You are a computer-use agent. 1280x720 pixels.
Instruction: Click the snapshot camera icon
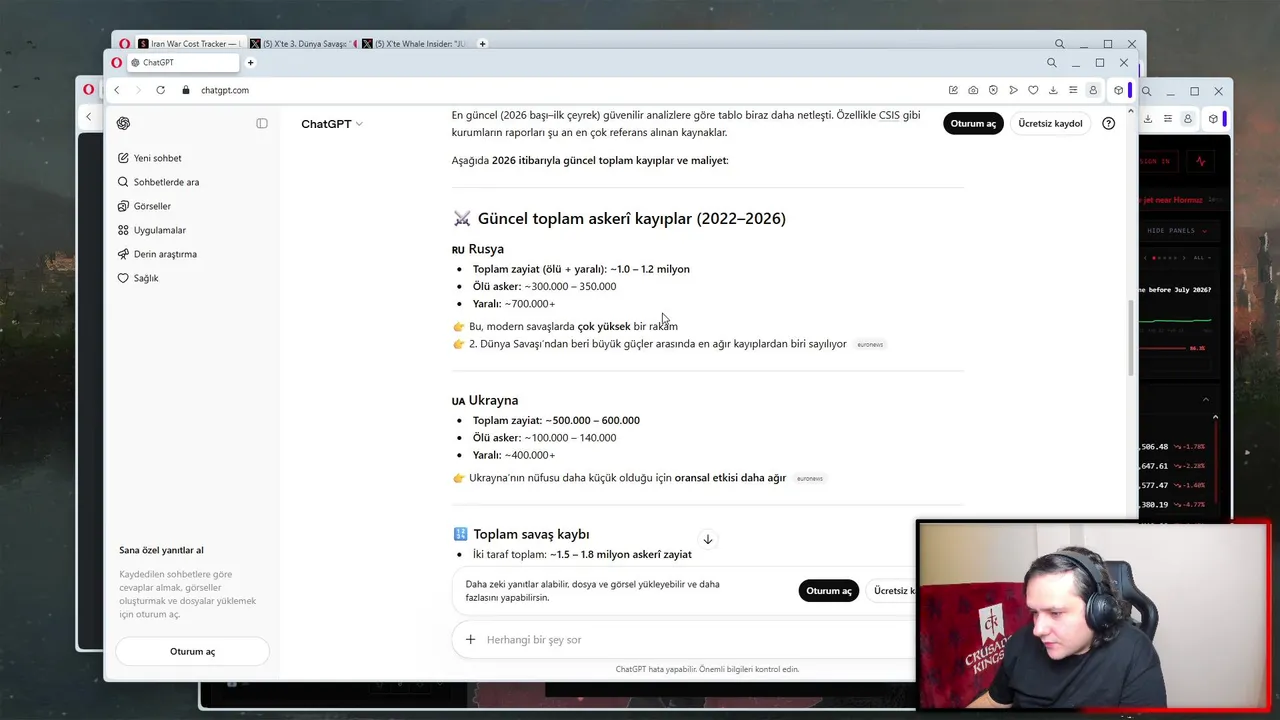click(973, 90)
